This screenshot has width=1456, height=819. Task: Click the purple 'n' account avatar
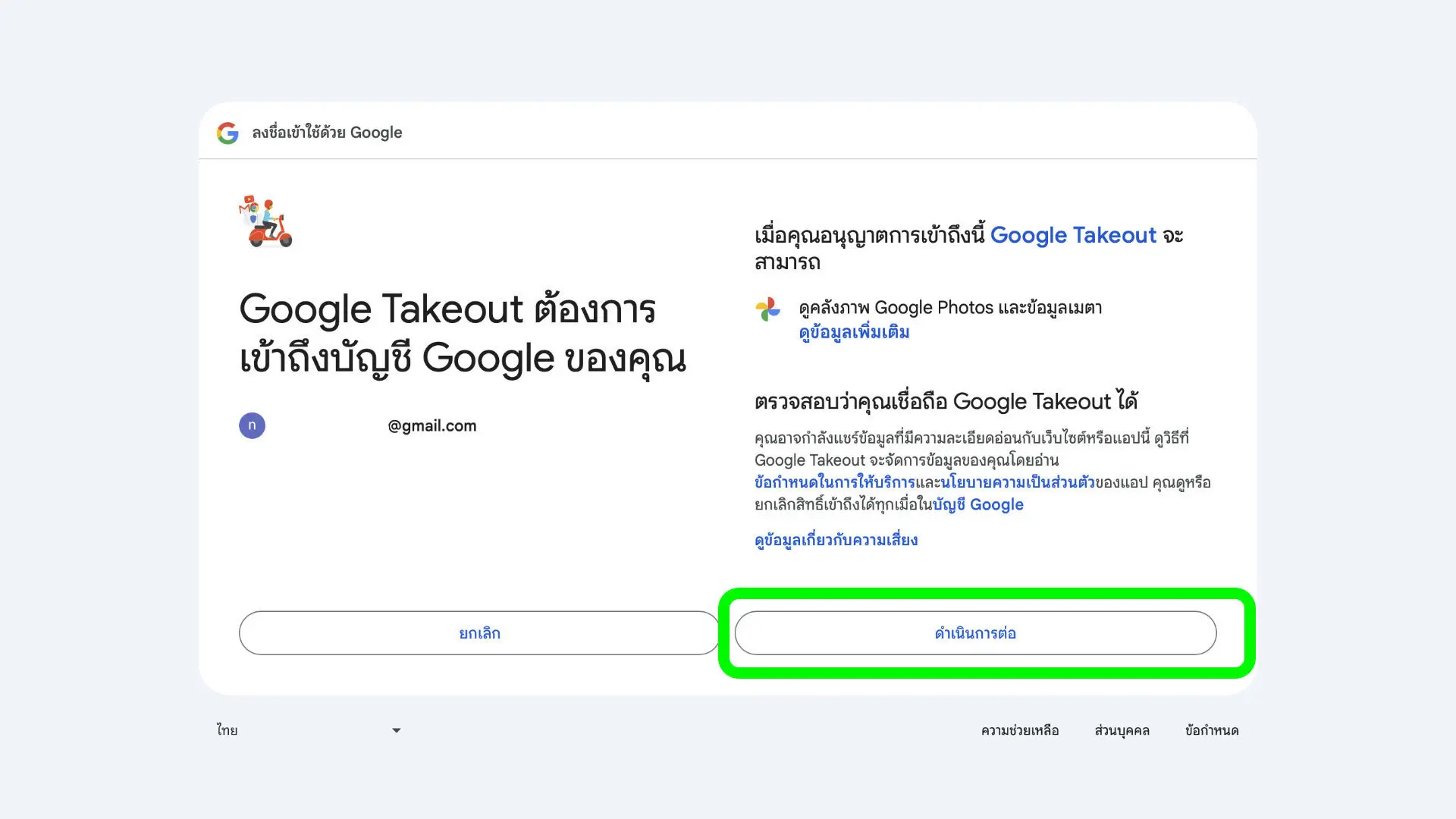(x=252, y=425)
